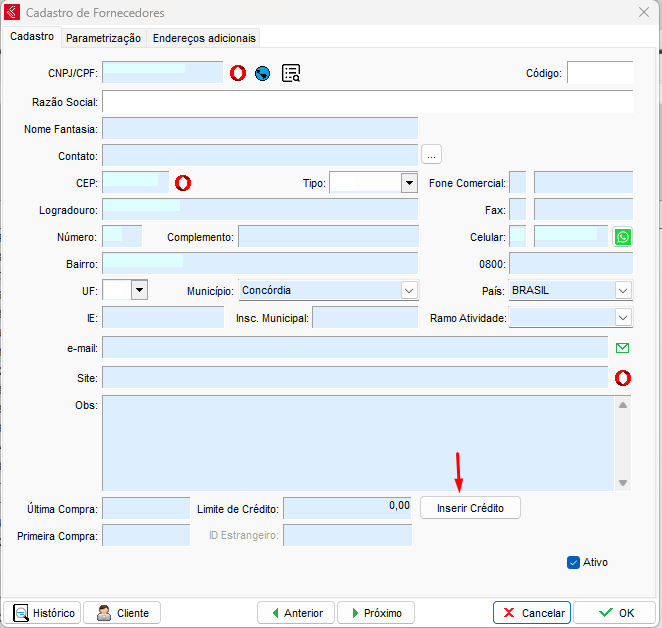Click the green envelope icon beside e-mail
This screenshot has width=662, height=628.
pos(623,348)
